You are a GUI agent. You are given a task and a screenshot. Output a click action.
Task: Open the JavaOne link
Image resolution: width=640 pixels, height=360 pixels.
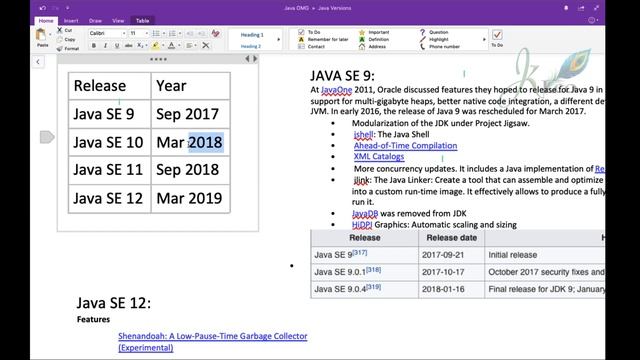(336, 90)
